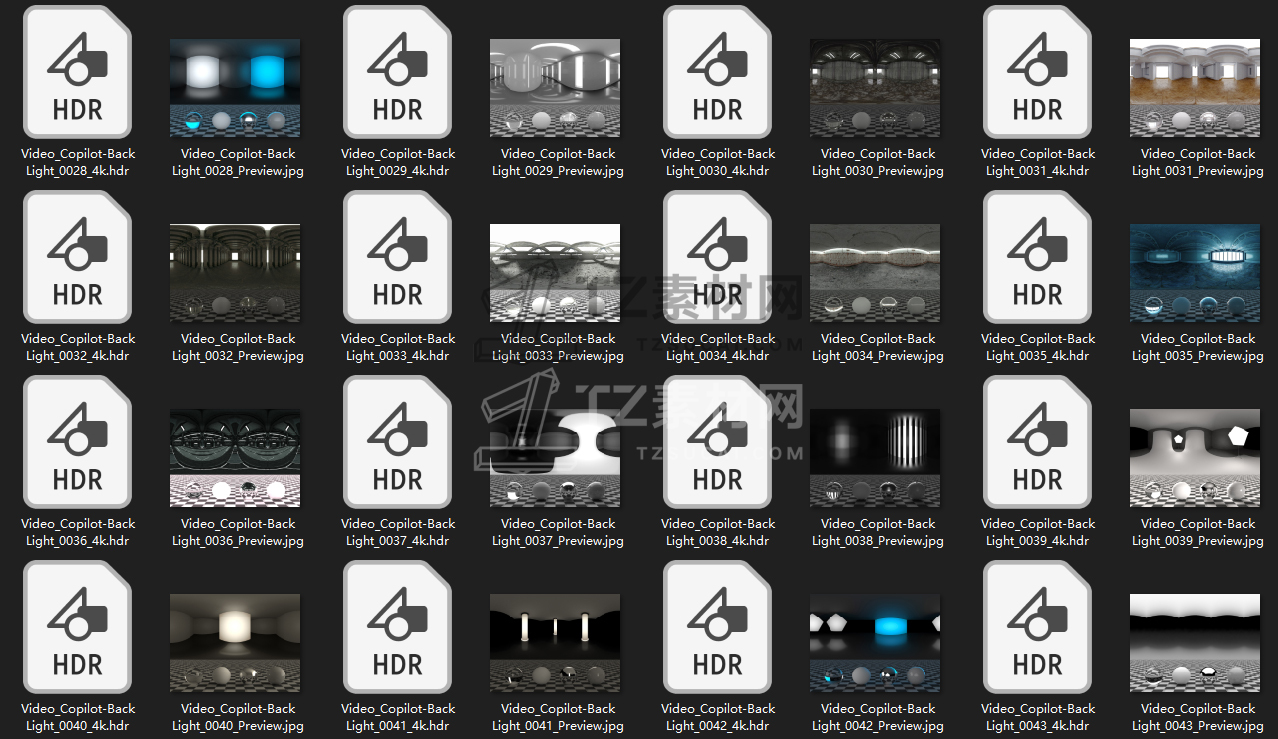Select the BackLight_0040_4k.hdr file icon
1278x739 pixels.
click(78, 627)
